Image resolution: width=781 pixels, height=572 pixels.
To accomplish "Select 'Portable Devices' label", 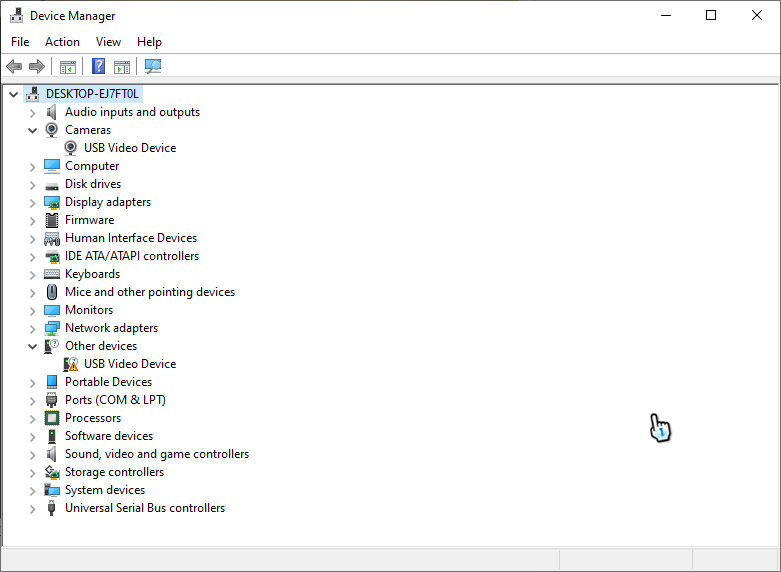I will (x=109, y=382).
